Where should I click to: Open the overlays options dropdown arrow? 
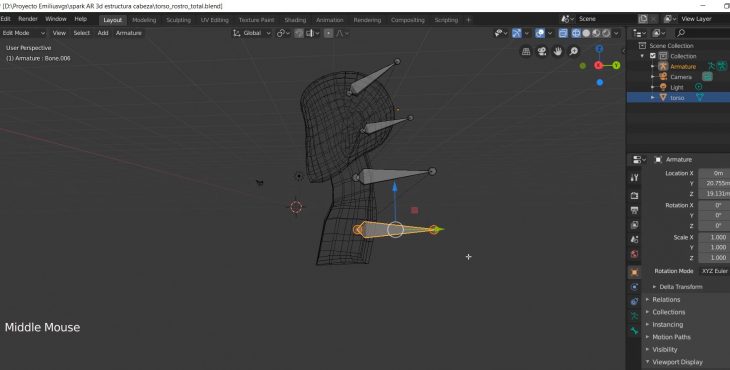(550, 33)
